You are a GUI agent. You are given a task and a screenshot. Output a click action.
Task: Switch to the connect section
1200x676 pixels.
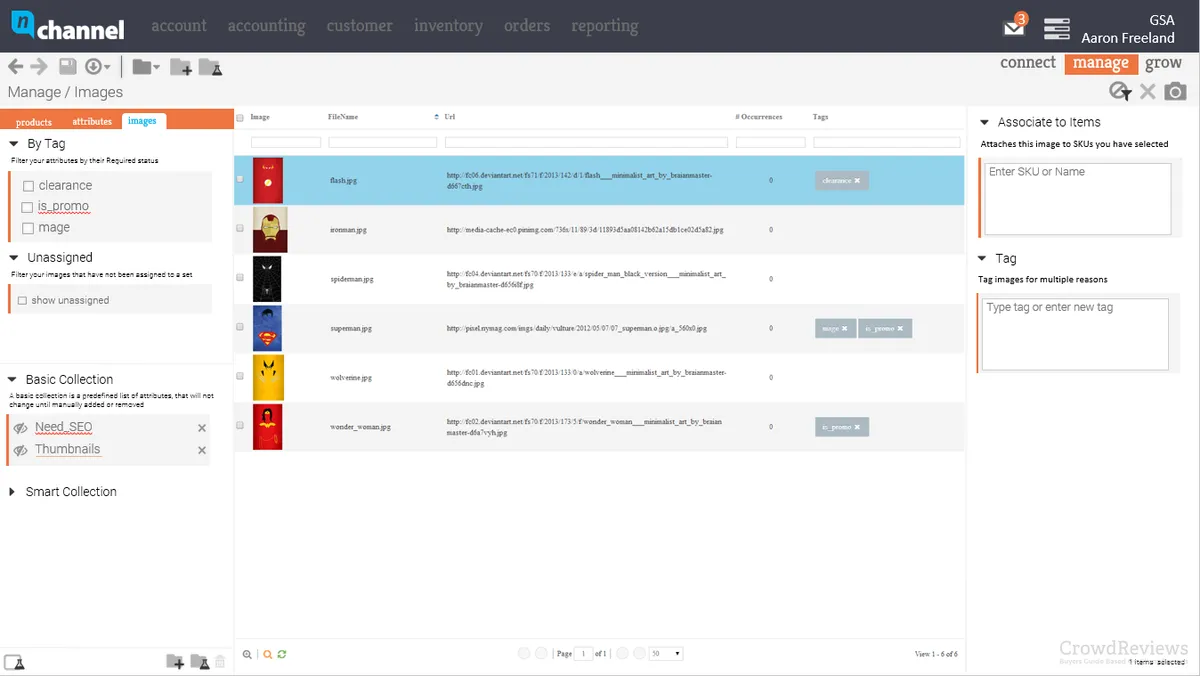click(1028, 63)
